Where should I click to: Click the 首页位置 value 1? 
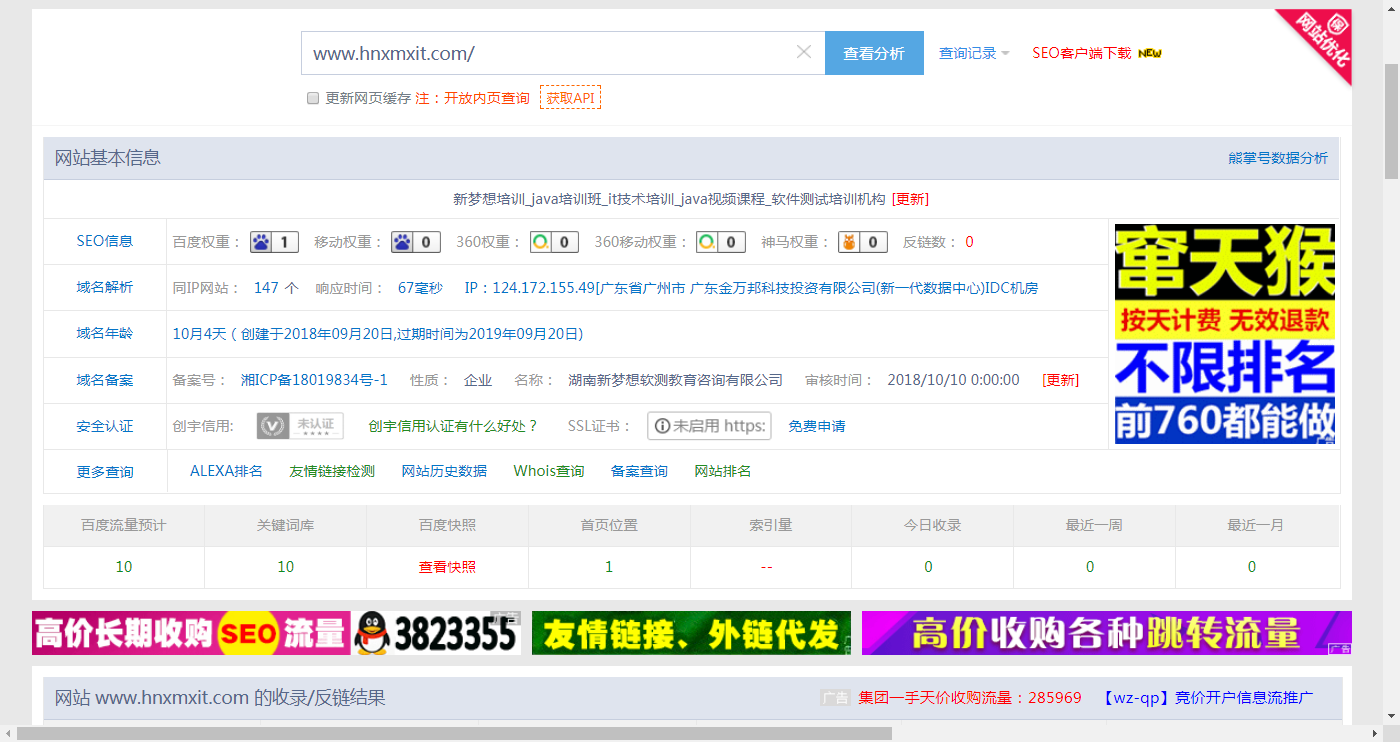tap(609, 567)
